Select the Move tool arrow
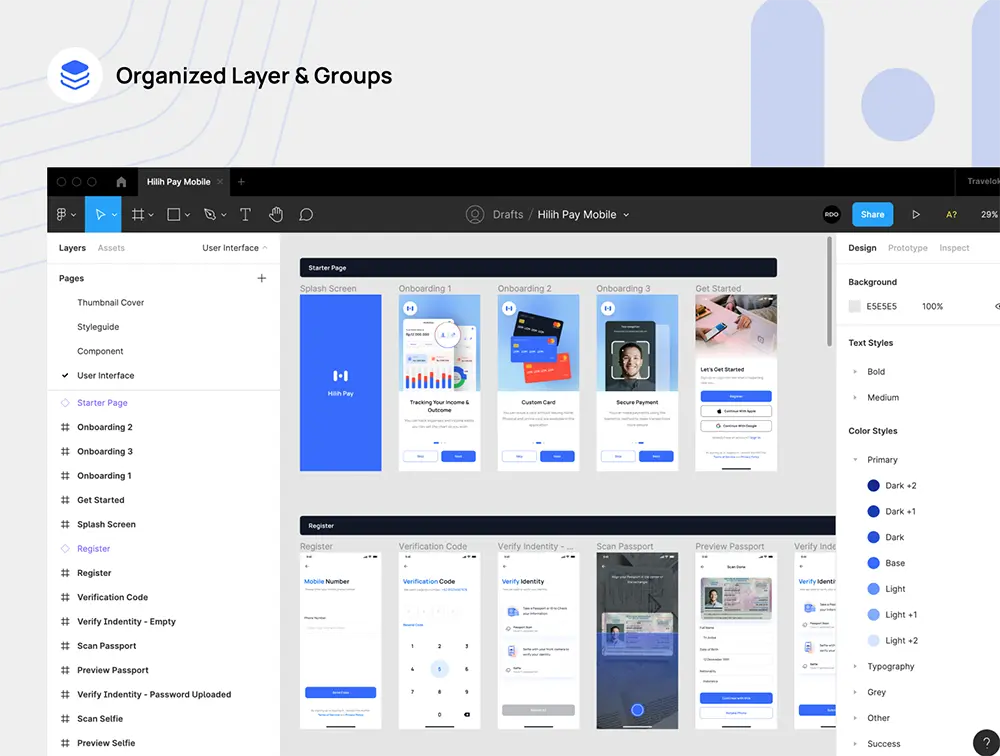The image size is (1000, 756). point(99,215)
